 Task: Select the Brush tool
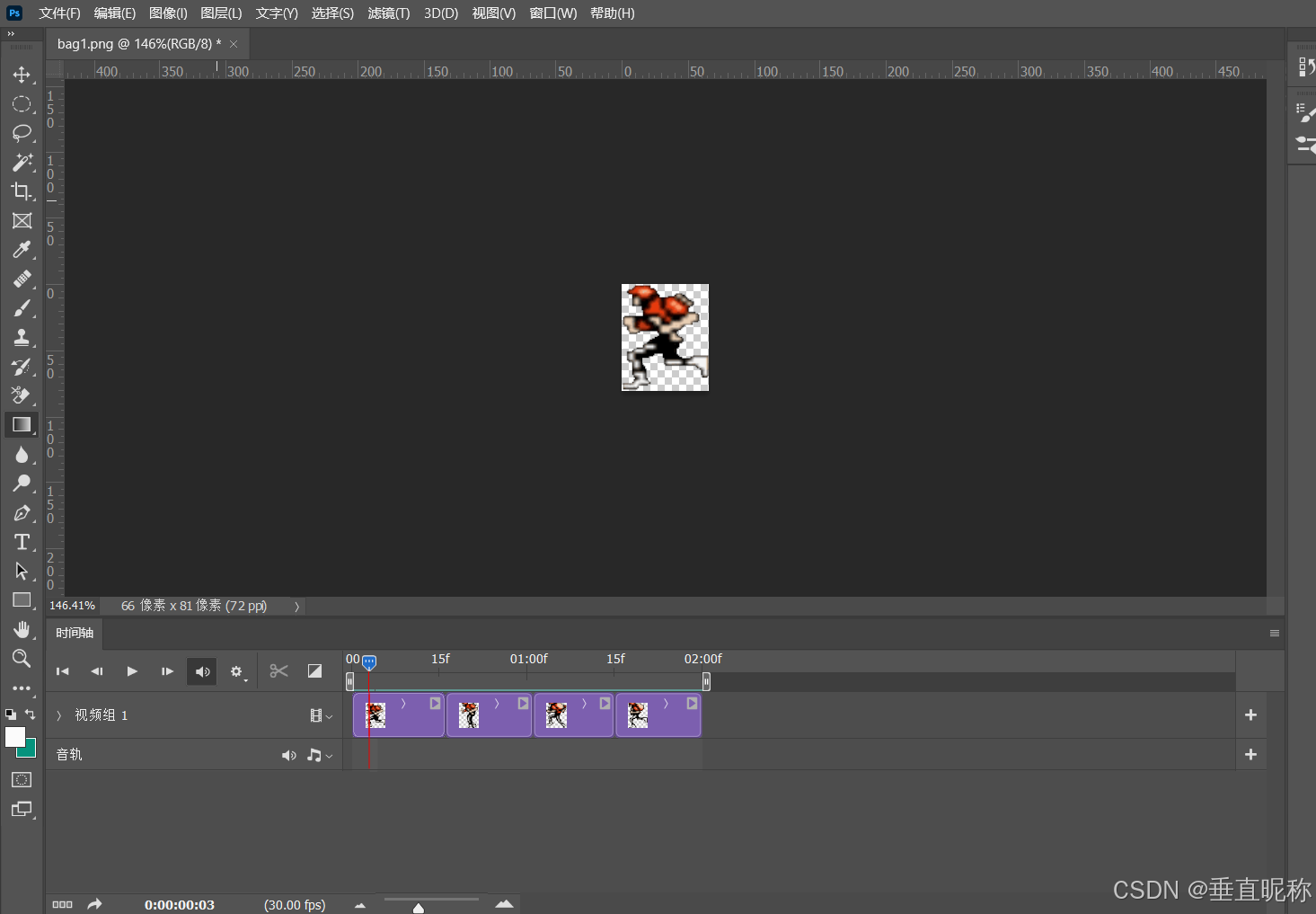point(22,308)
